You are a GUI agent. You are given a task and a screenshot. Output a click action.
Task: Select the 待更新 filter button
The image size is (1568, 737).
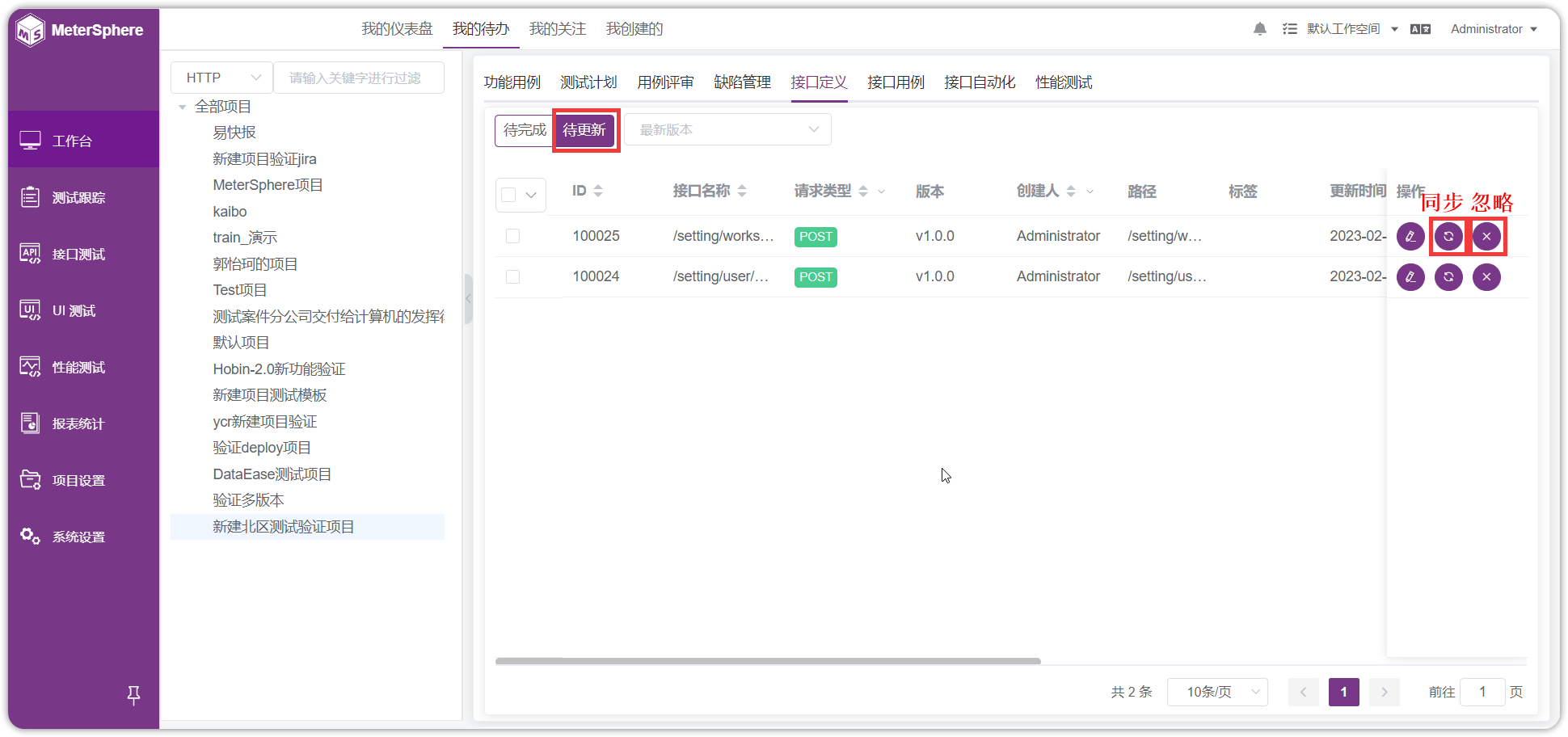tap(584, 130)
